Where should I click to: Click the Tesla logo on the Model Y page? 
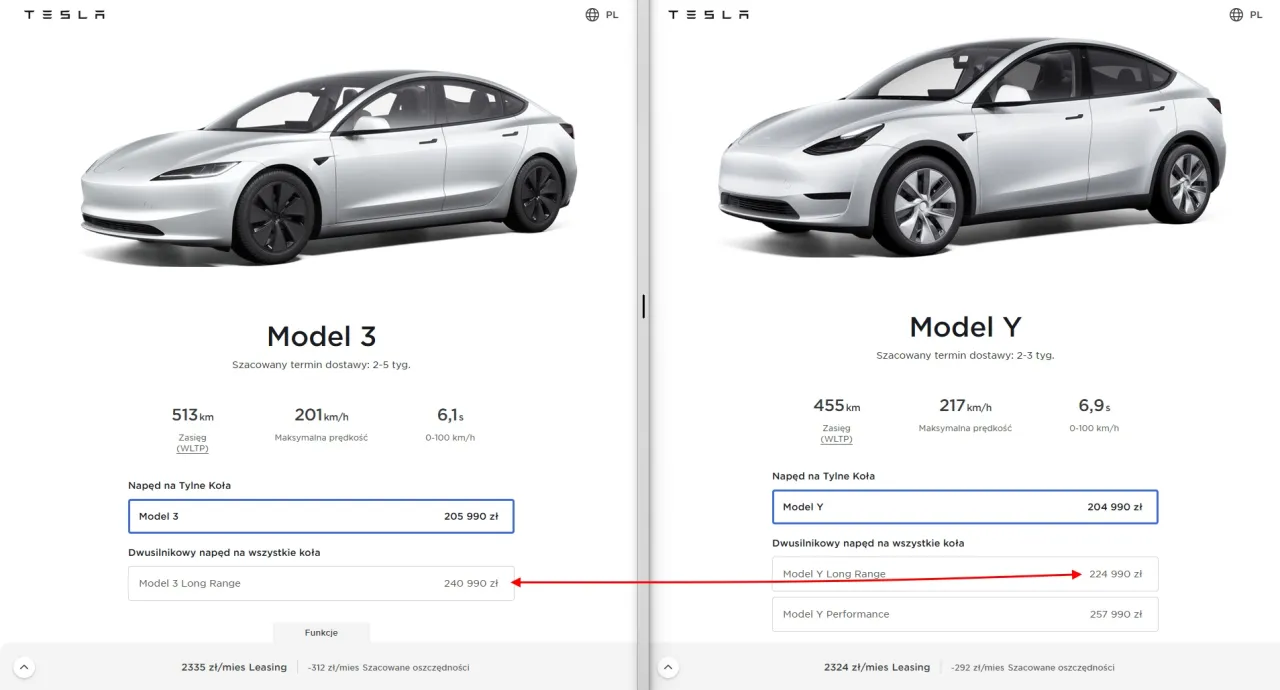click(709, 14)
